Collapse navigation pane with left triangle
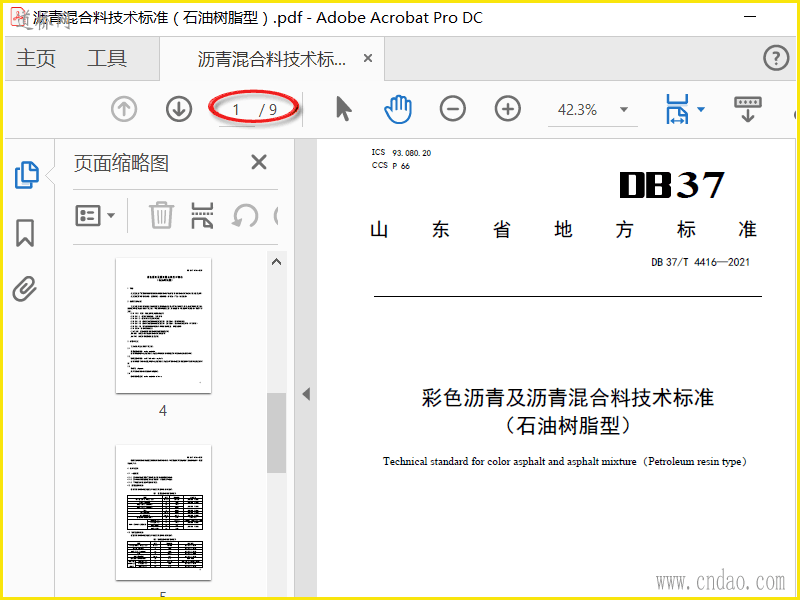This screenshot has width=800, height=600. click(306, 394)
